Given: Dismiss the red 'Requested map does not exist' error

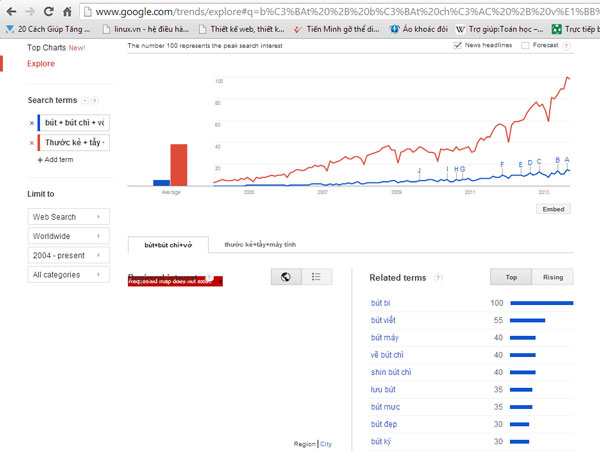Looking at the screenshot, I should tap(220, 282).
